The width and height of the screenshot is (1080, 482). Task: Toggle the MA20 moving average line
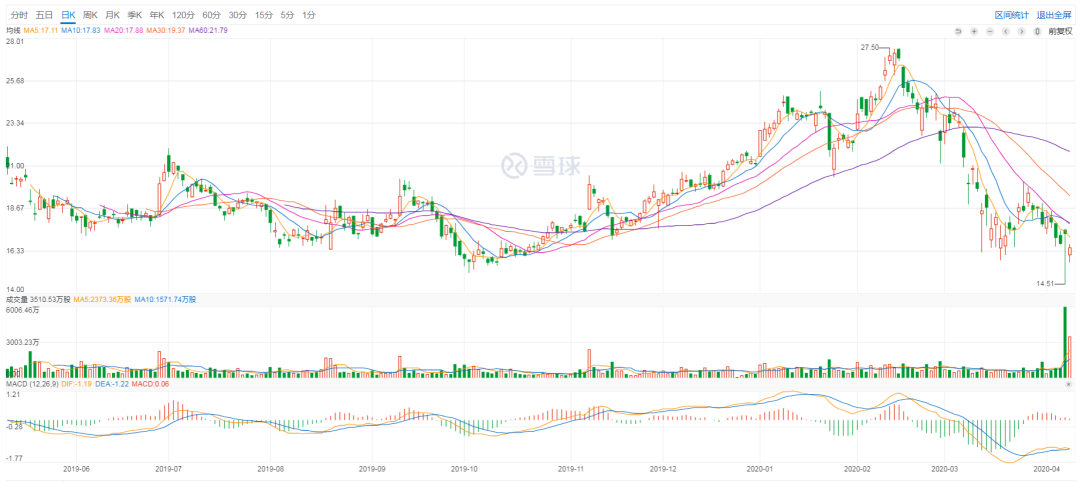coord(124,31)
